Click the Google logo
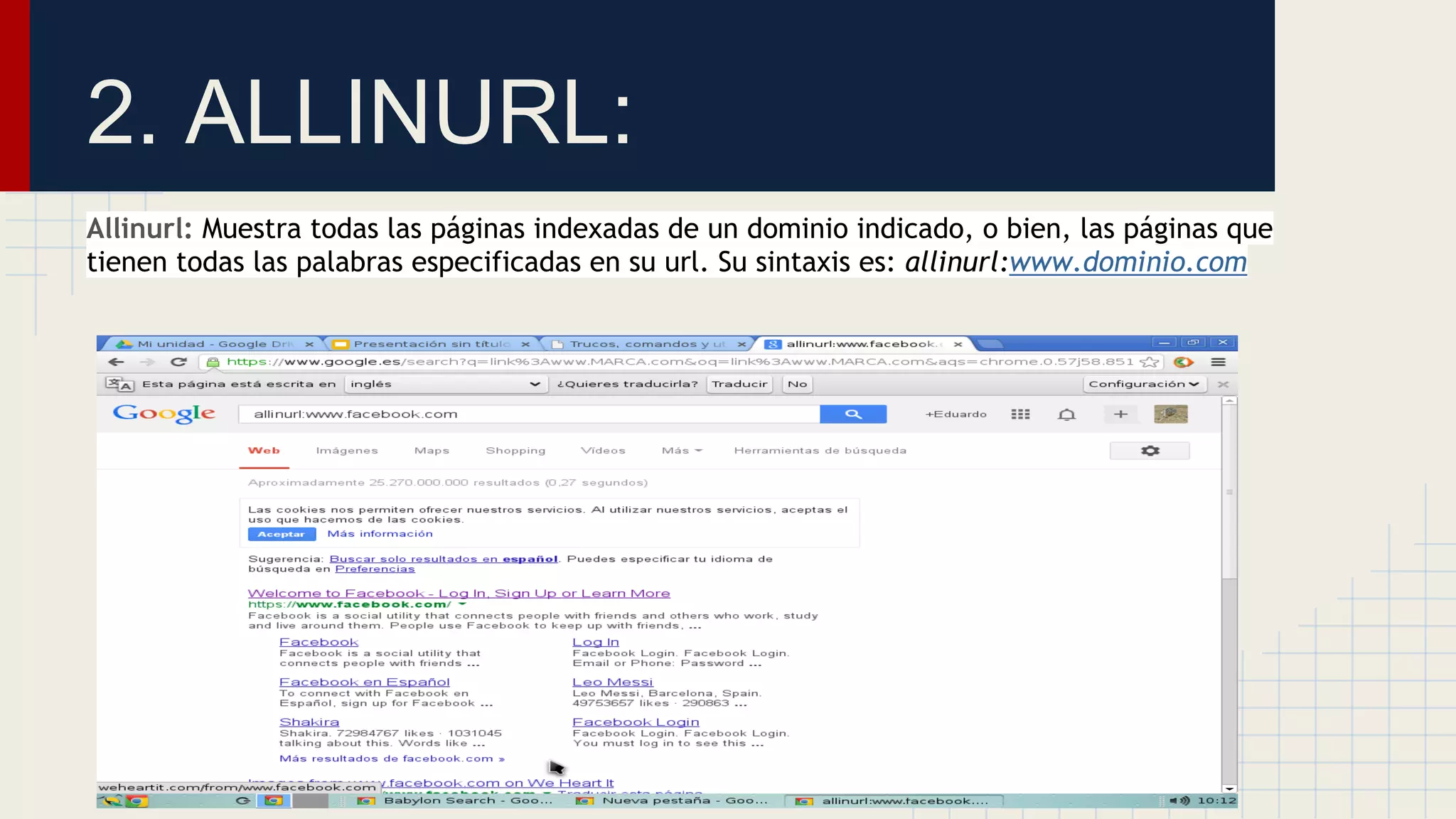This screenshot has width=1456, height=819. pos(164,414)
